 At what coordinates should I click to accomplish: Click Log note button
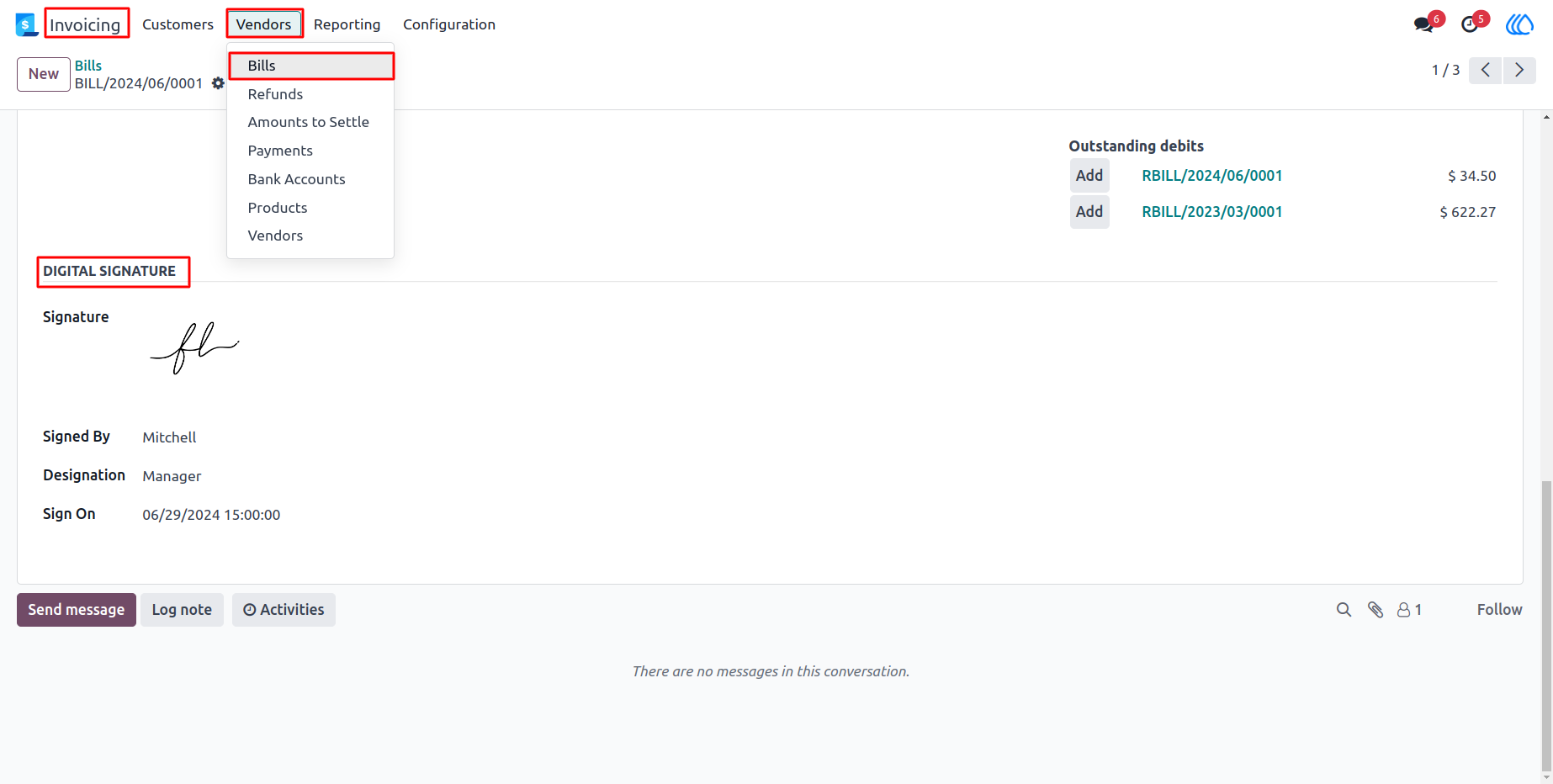182,610
